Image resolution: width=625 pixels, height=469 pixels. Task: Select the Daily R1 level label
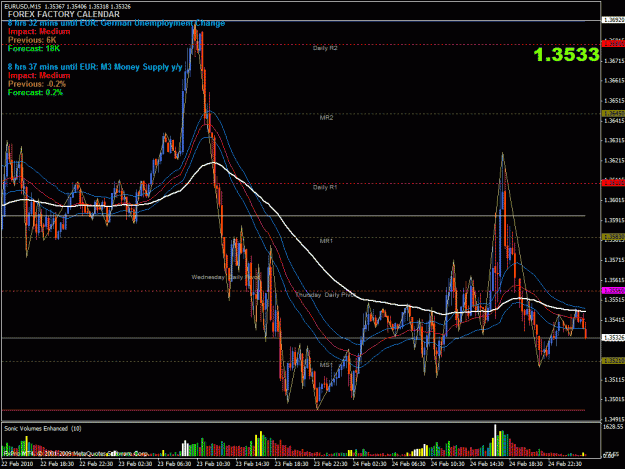[x=325, y=187]
